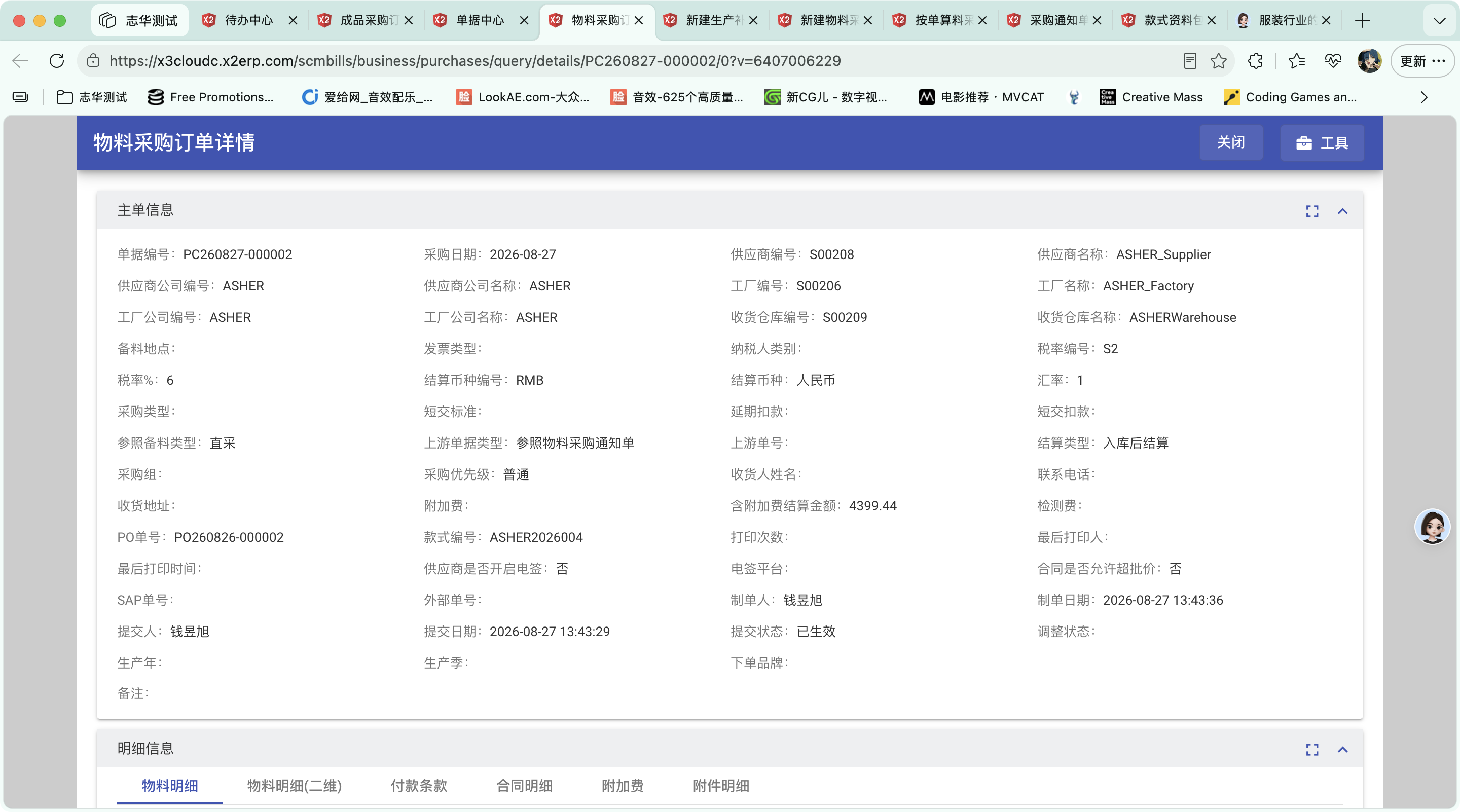Switch to the 附件明细 tab
This screenshot has height=812, width=1460.
721,785
